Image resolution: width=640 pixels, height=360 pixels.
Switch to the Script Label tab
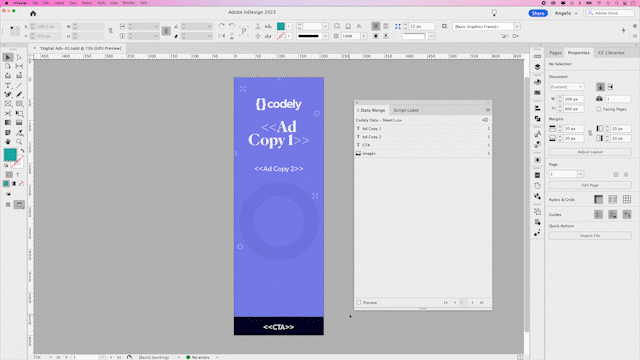(x=406, y=110)
